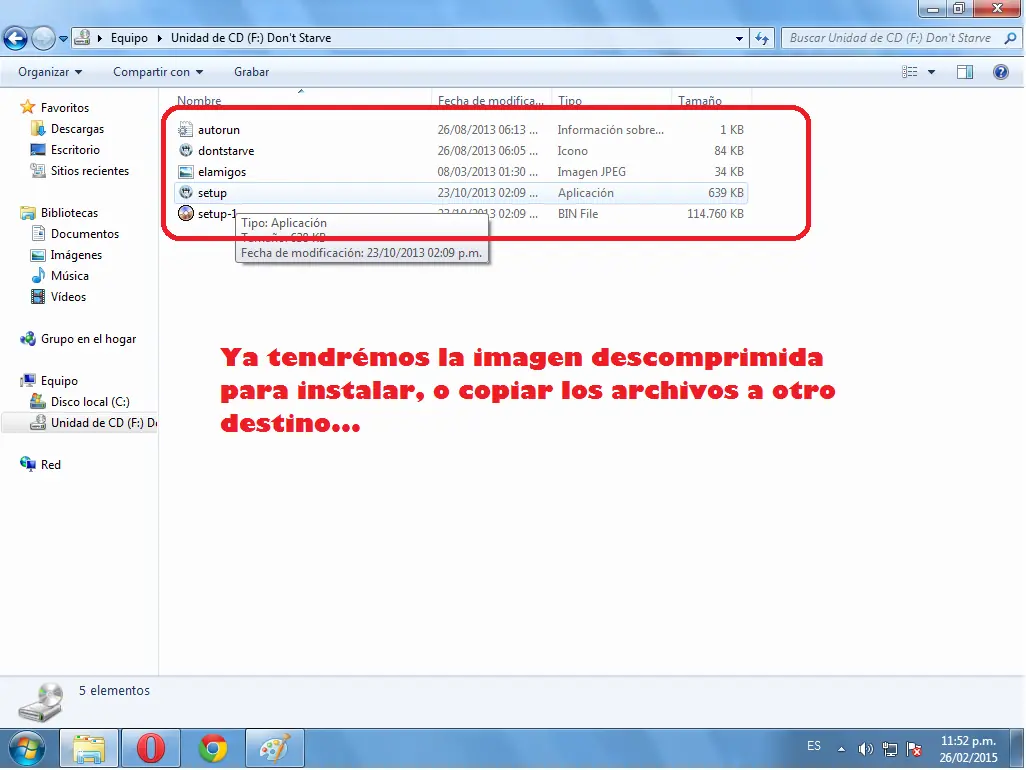Image resolution: width=1026 pixels, height=770 pixels.
Task: Click the magnifier search icon
Action: pos(1010,38)
